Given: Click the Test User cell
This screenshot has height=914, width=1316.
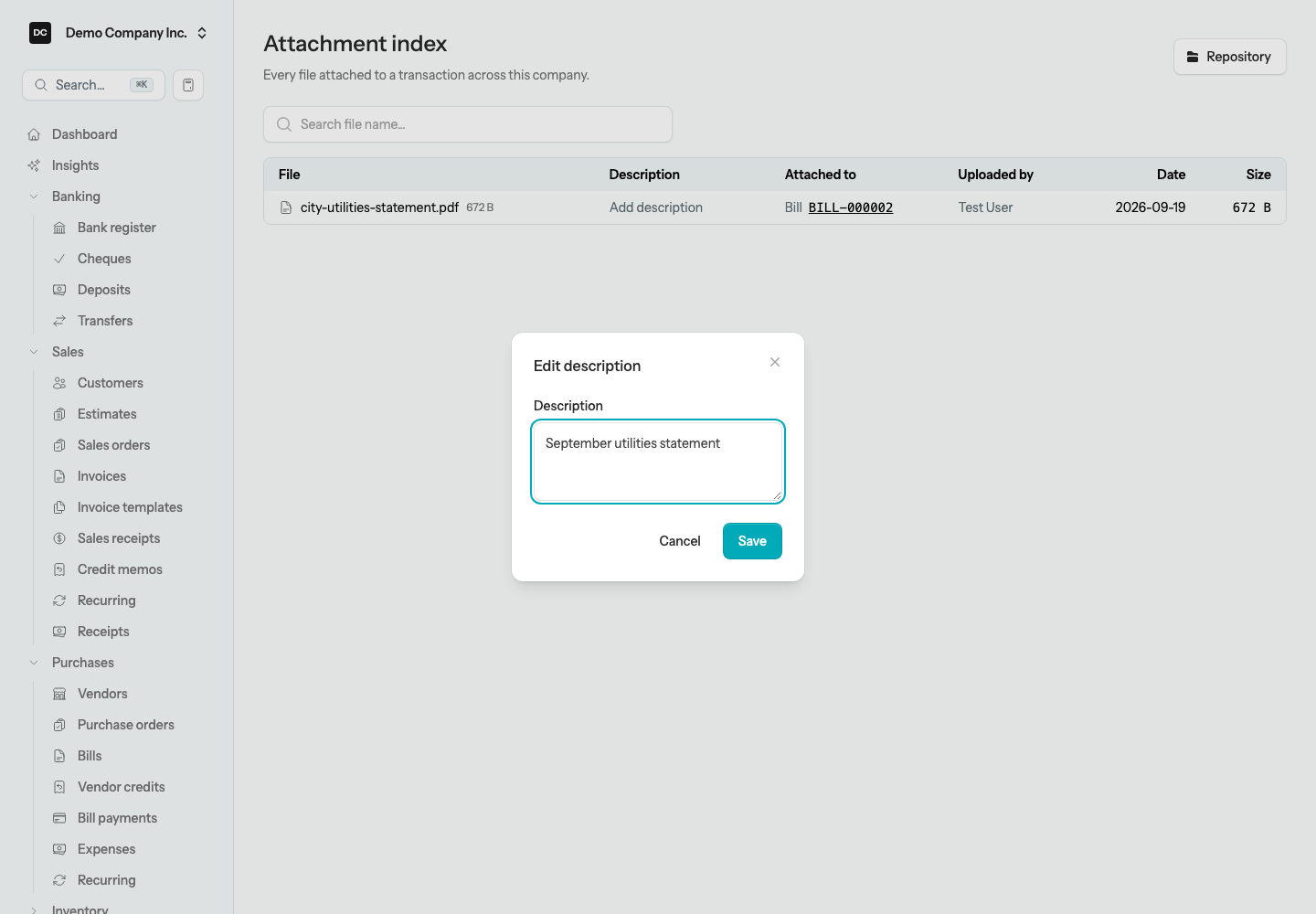Looking at the screenshot, I should [985, 207].
